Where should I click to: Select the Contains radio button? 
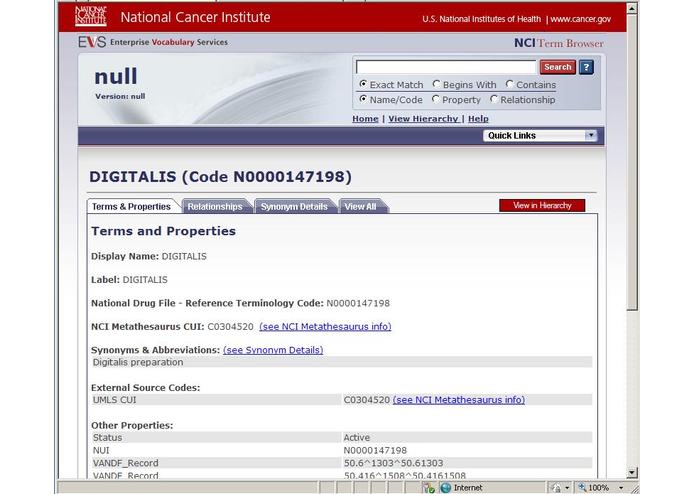tap(509, 84)
